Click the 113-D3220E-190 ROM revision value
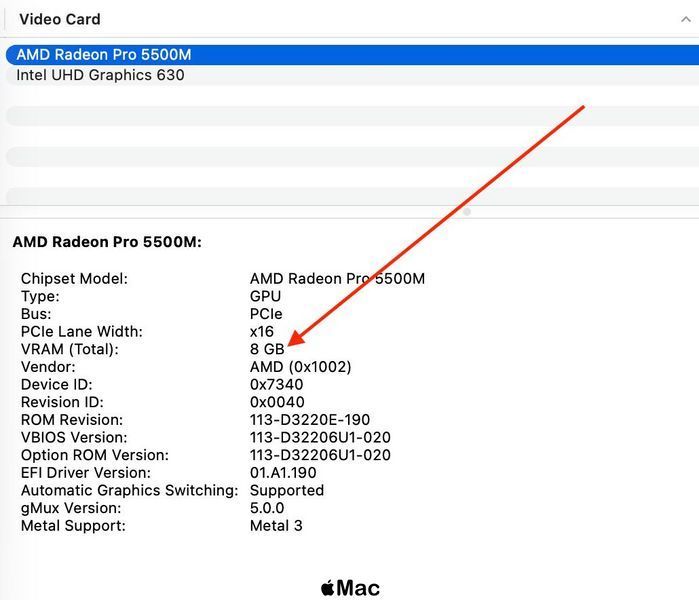 [310, 420]
